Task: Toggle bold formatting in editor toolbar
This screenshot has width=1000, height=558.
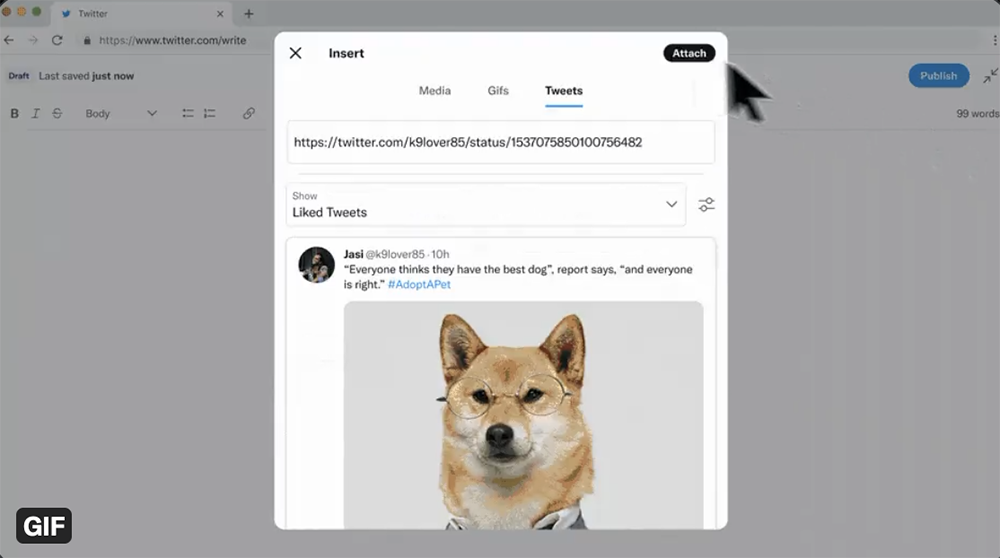Action: click(x=15, y=114)
